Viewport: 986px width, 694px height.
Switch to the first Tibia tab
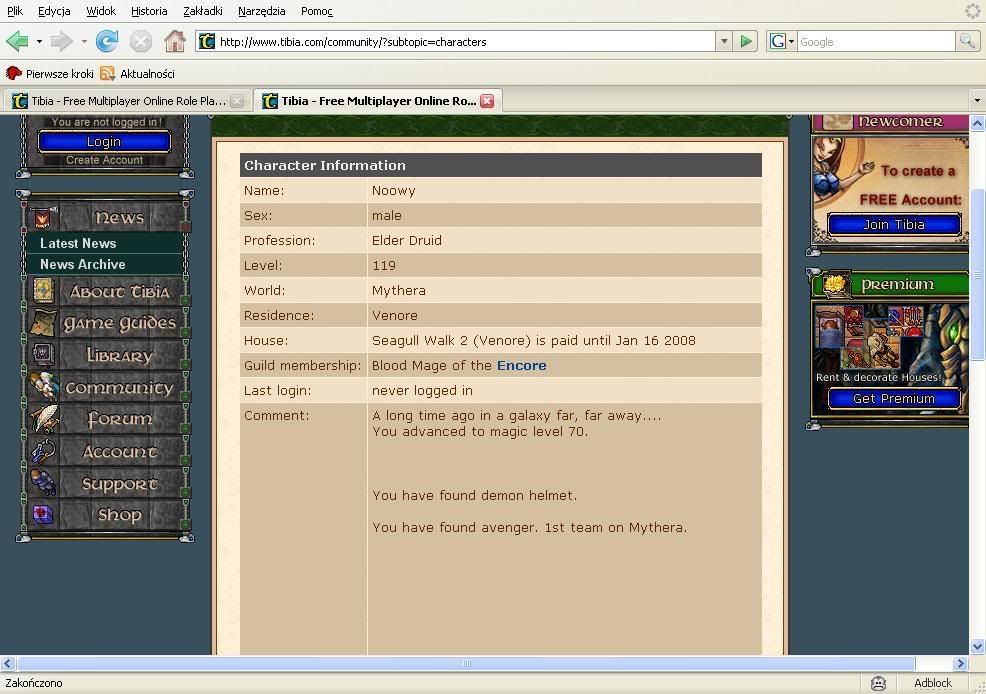coord(128,101)
